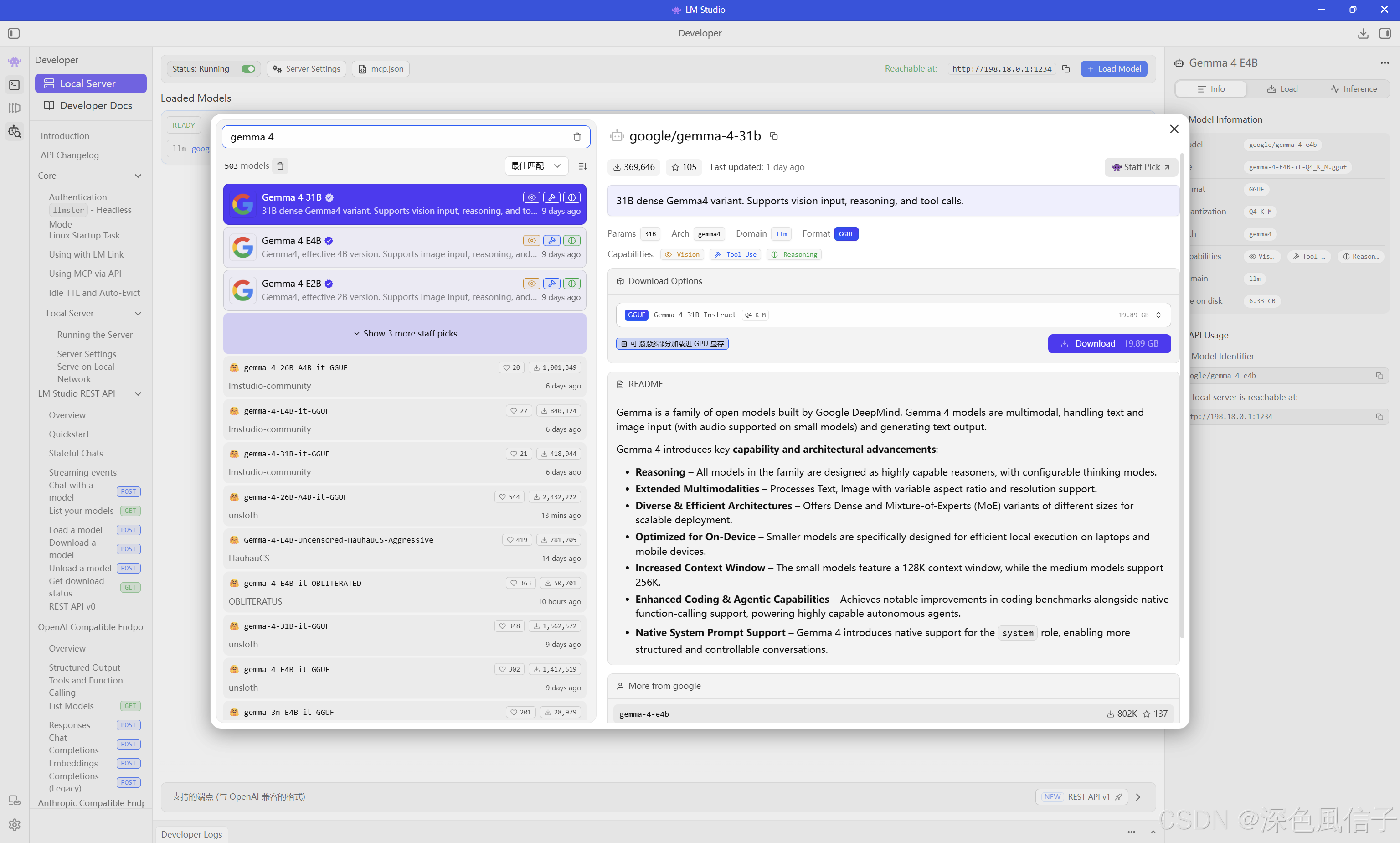Screen dimensions: 1400x843
Task: Open the API Changelog docs page
Action: [70, 155]
